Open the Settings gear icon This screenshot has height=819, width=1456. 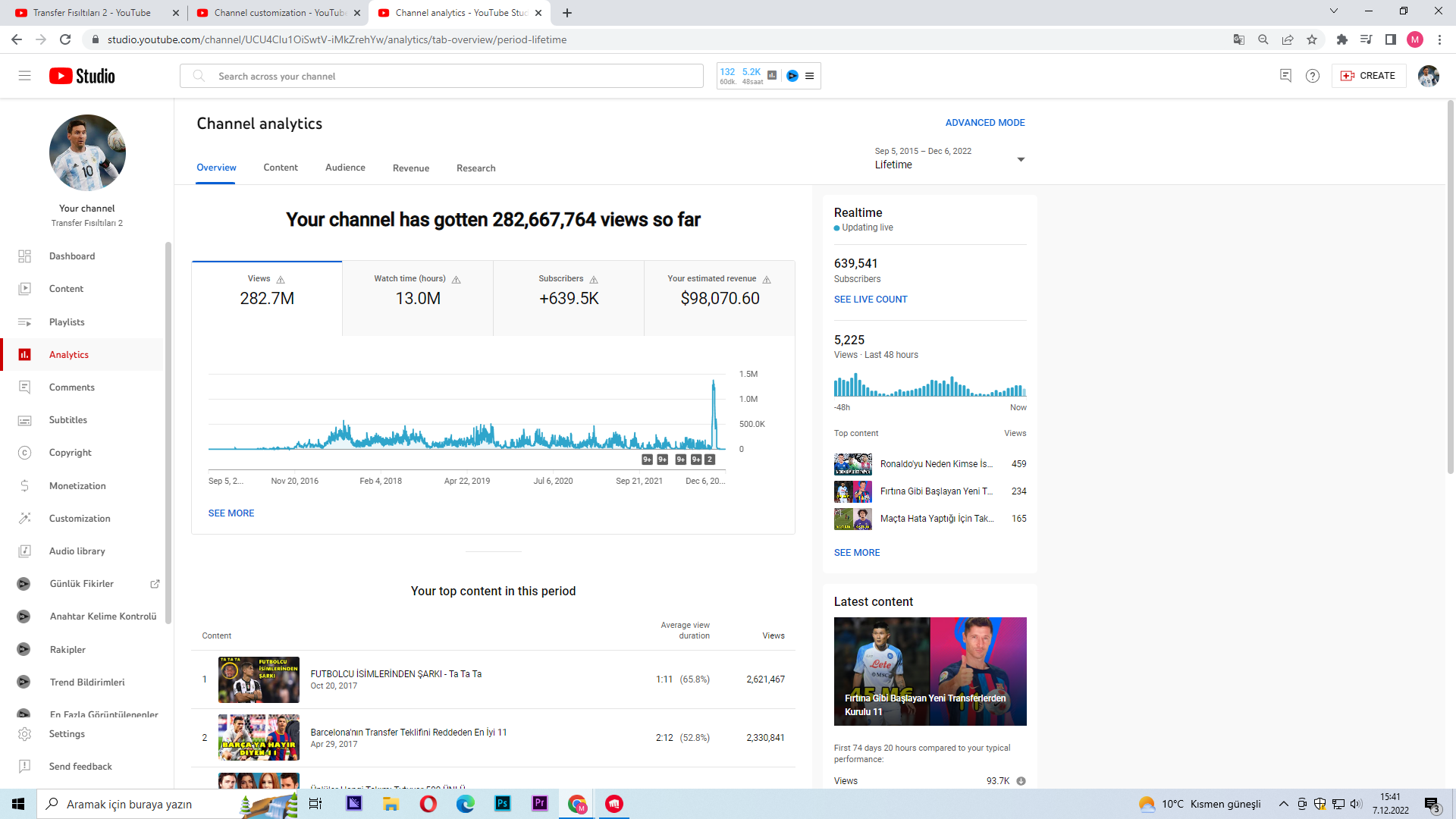click(x=24, y=734)
